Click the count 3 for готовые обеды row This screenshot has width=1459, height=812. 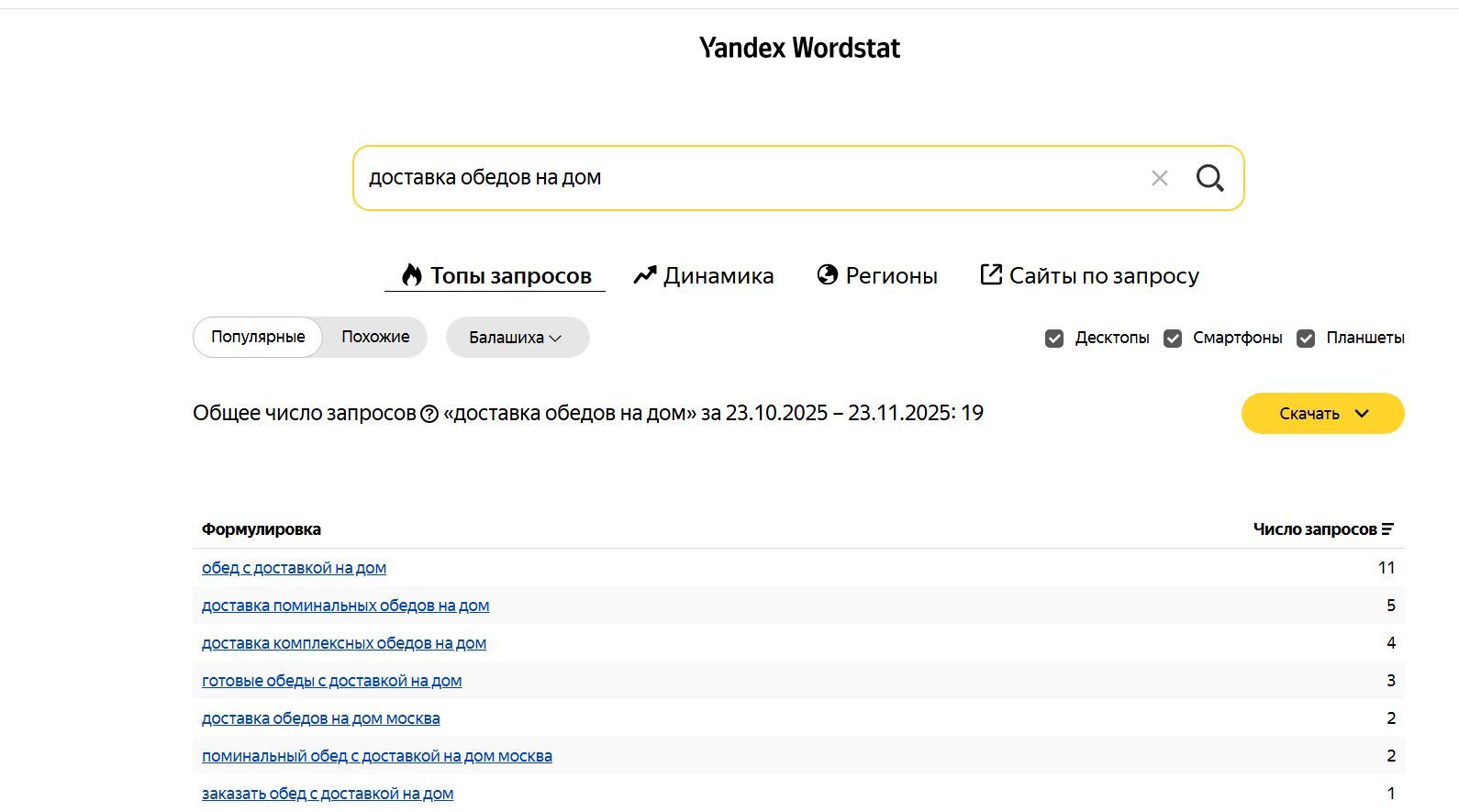(1391, 681)
